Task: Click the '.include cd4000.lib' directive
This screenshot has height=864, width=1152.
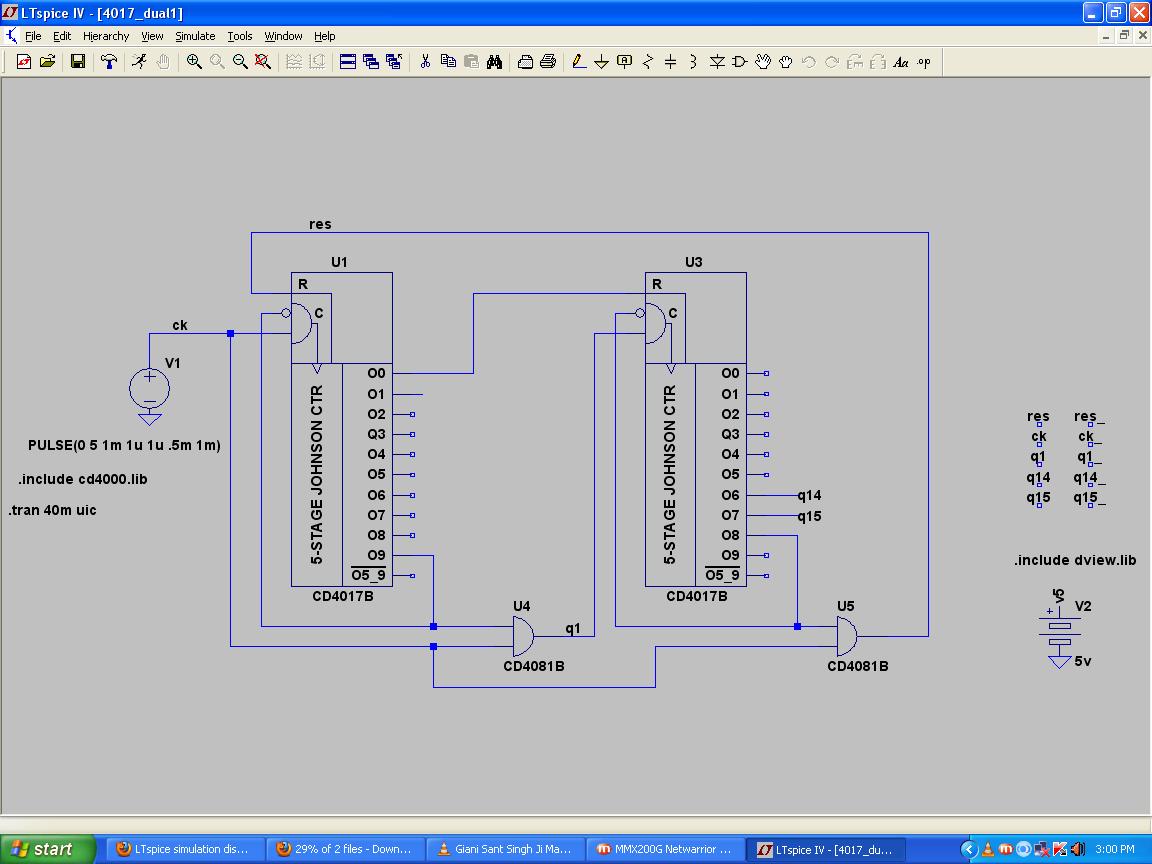Action: click(x=83, y=479)
